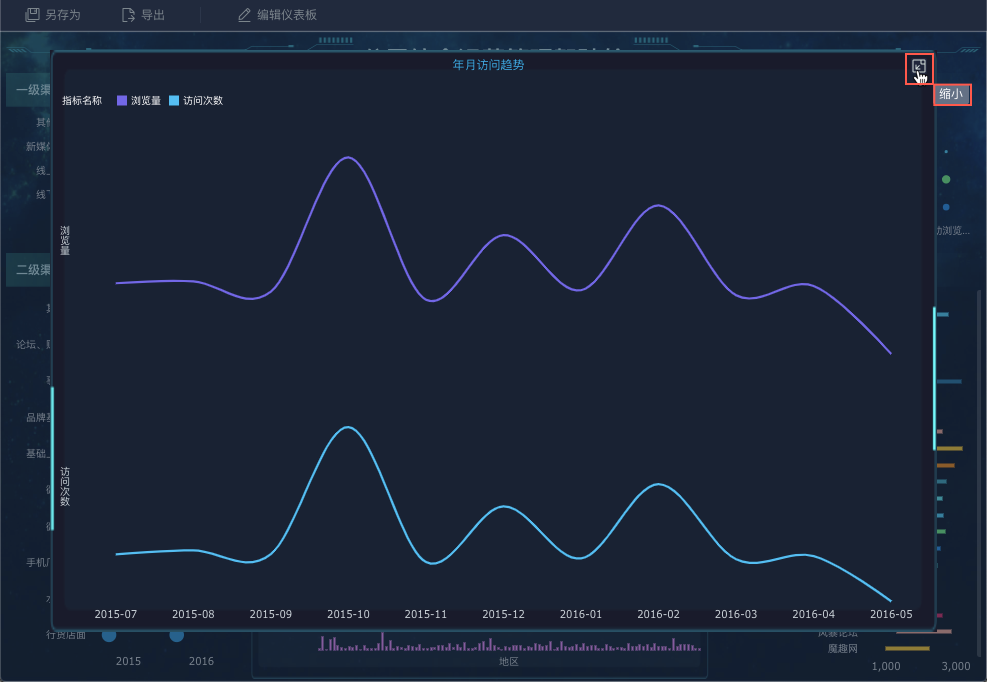Click the chart title 年月访问趋势
Screen dimensions: 987x682
(x=488, y=64)
